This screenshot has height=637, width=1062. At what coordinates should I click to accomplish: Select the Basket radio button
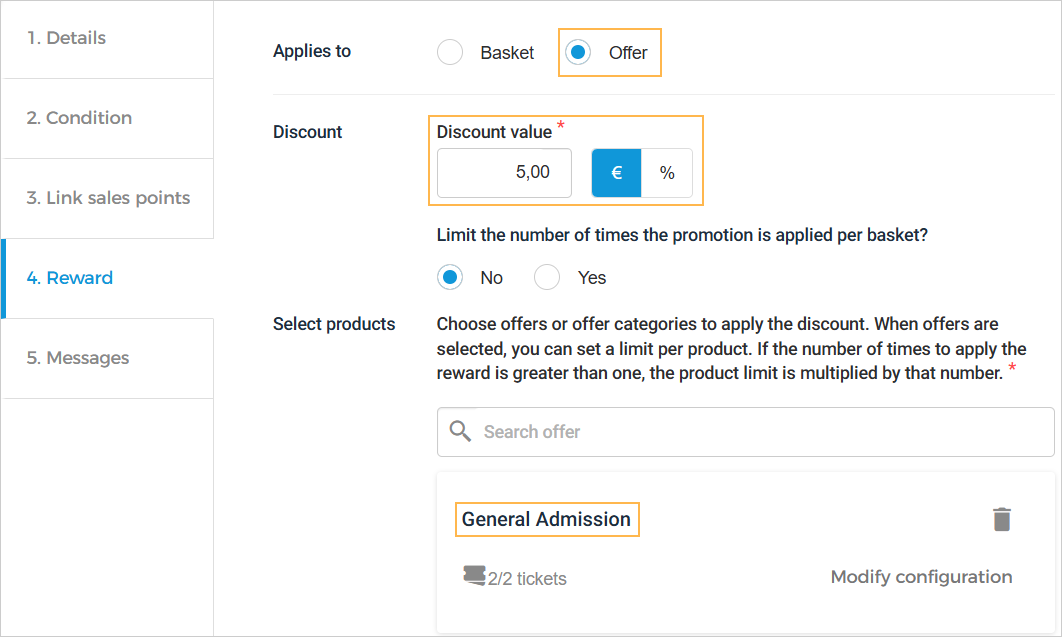pos(450,52)
